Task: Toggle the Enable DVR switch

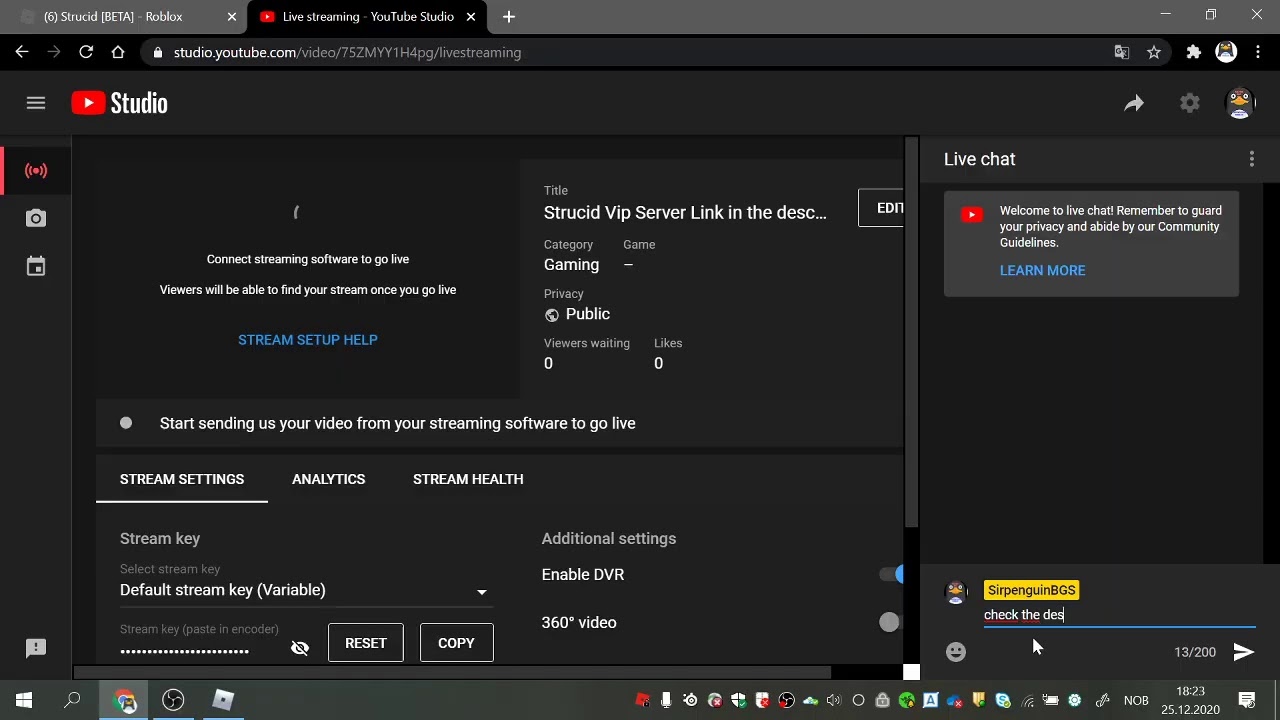Action: pos(891,574)
